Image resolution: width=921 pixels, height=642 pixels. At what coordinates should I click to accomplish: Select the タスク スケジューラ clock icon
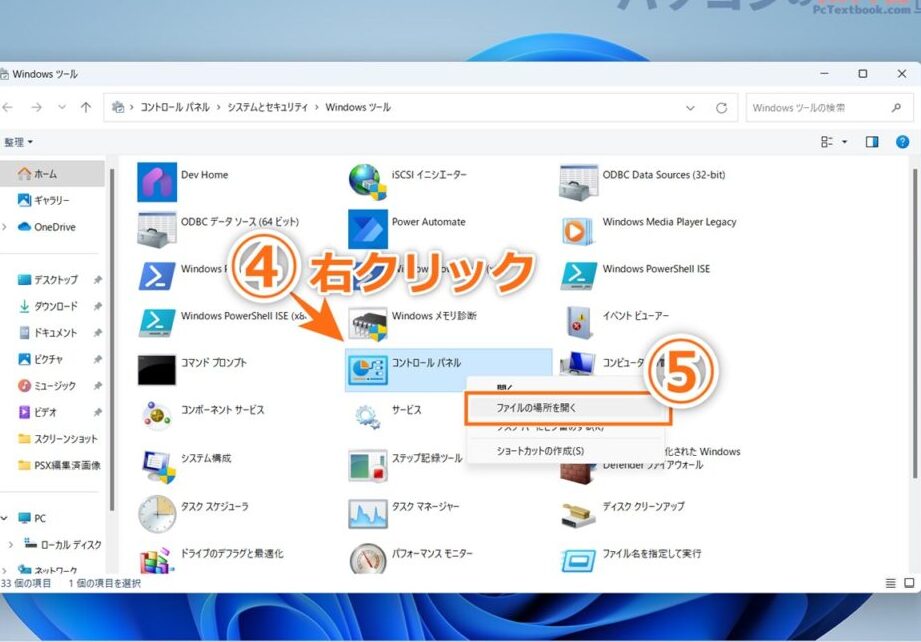pos(157,513)
